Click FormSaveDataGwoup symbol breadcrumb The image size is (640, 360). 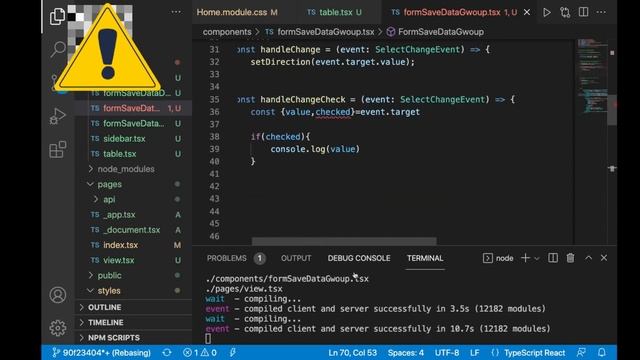[435, 32]
